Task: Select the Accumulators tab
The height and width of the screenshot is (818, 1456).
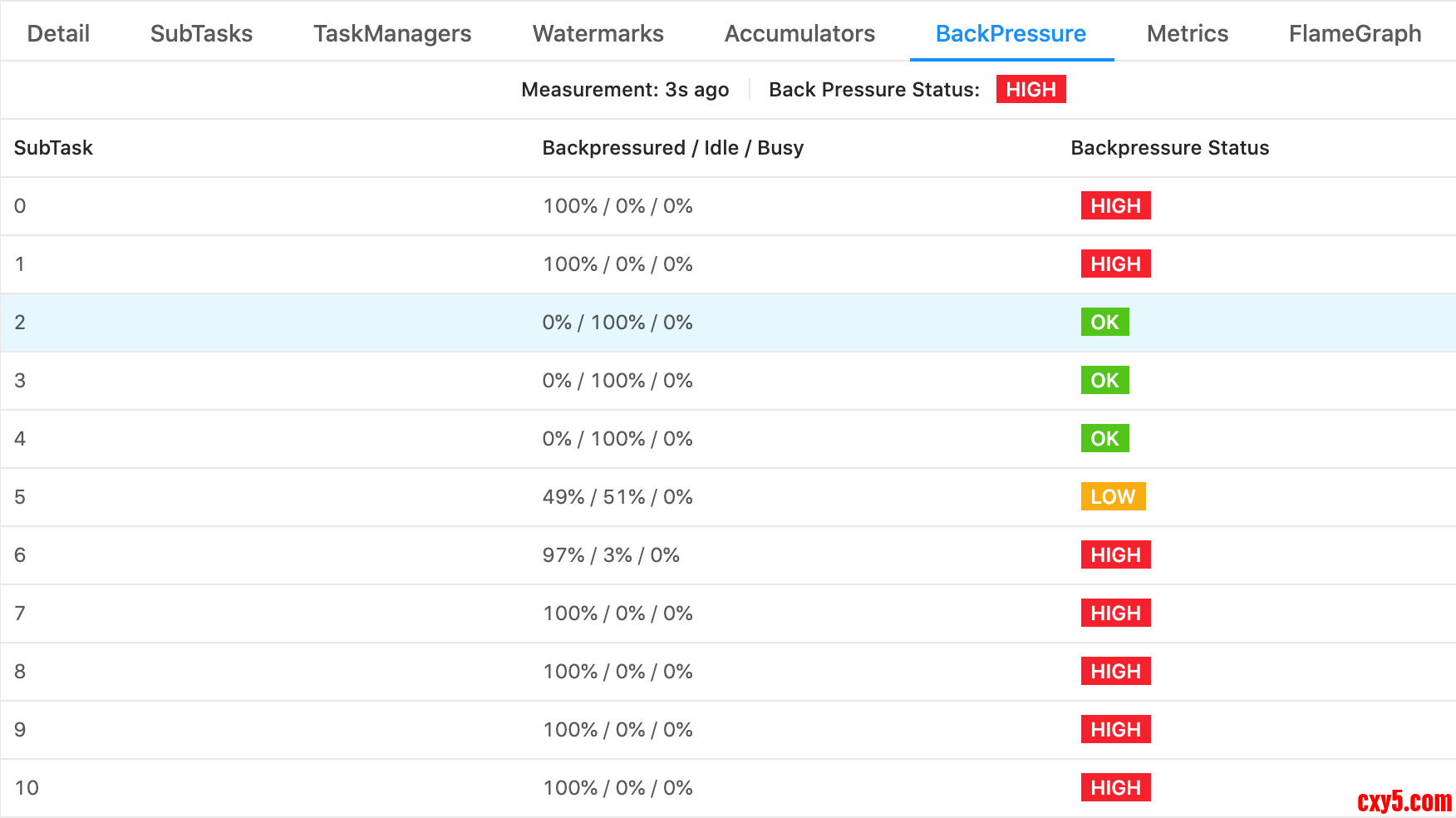Action: point(799,33)
